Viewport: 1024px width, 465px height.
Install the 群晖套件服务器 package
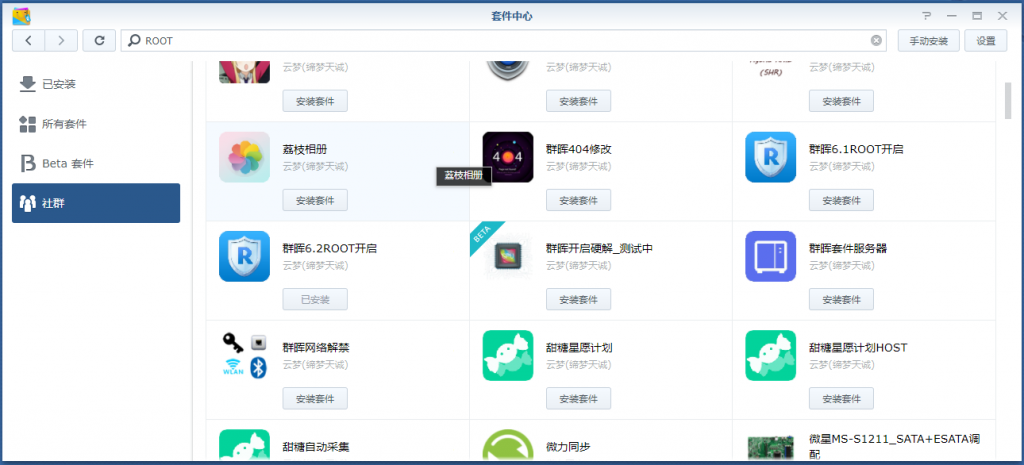[x=841, y=299]
